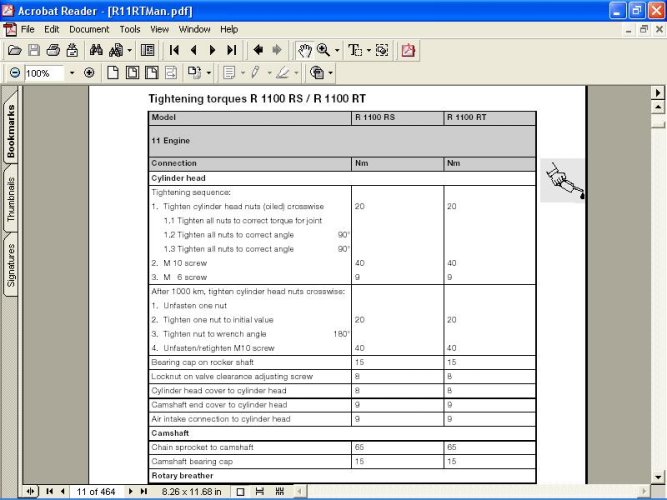
Task: Set view to Fit in Window icon
Action: [132, 73]
